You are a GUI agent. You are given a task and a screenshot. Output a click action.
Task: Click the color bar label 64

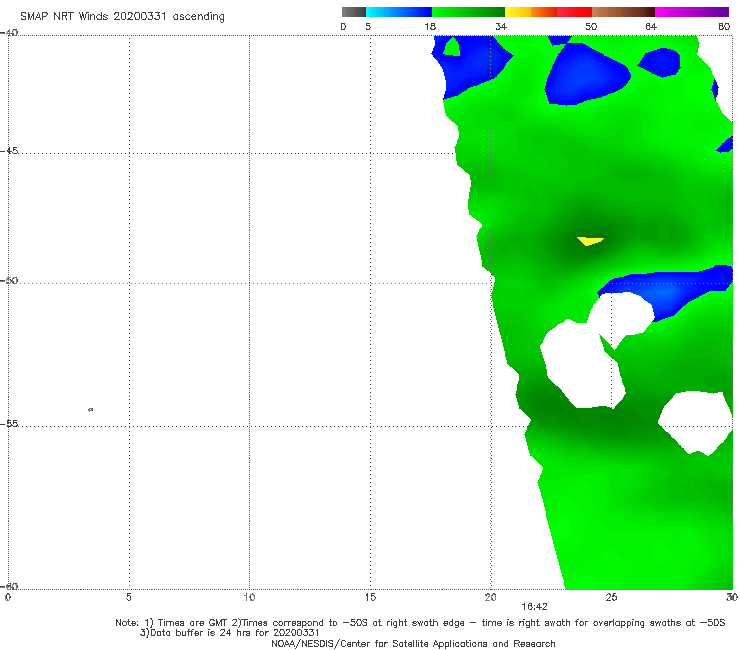651,27
